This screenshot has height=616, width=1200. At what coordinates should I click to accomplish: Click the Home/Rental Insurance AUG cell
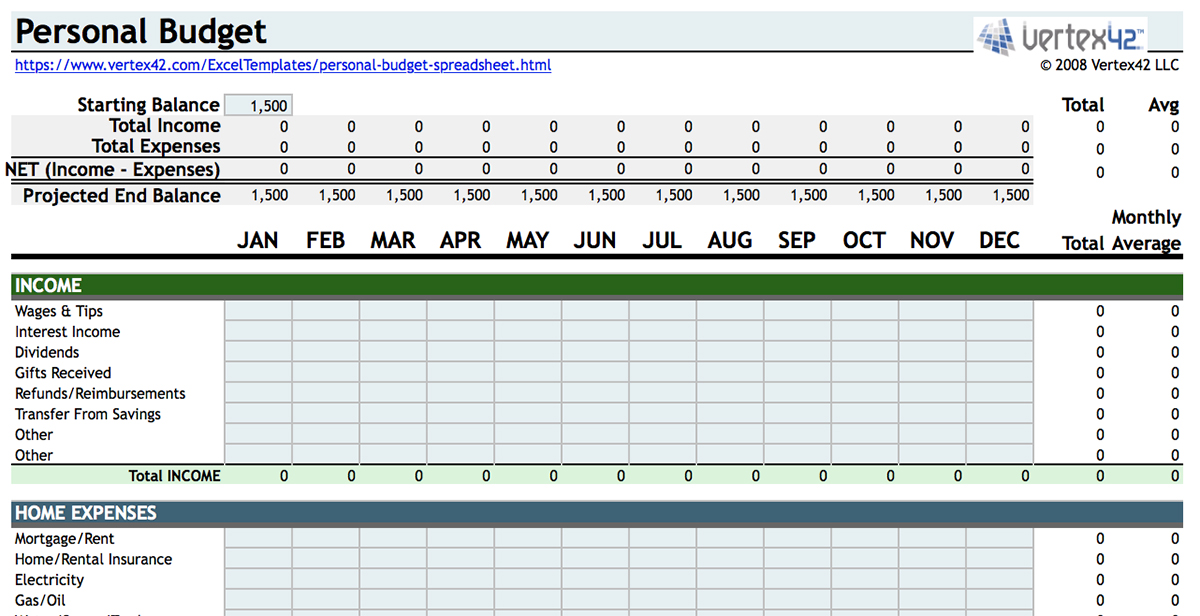(x=730, y=559)
